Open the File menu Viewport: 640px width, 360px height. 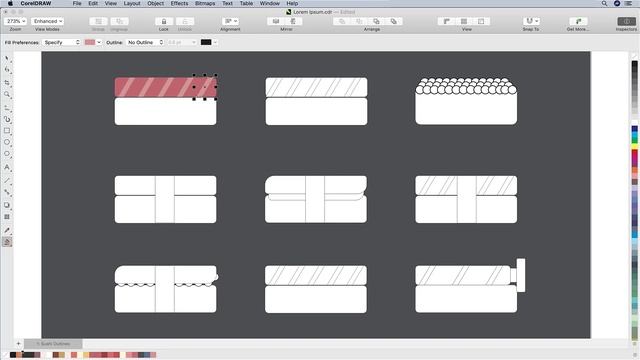pyautogui.click(x=77, y=3)
